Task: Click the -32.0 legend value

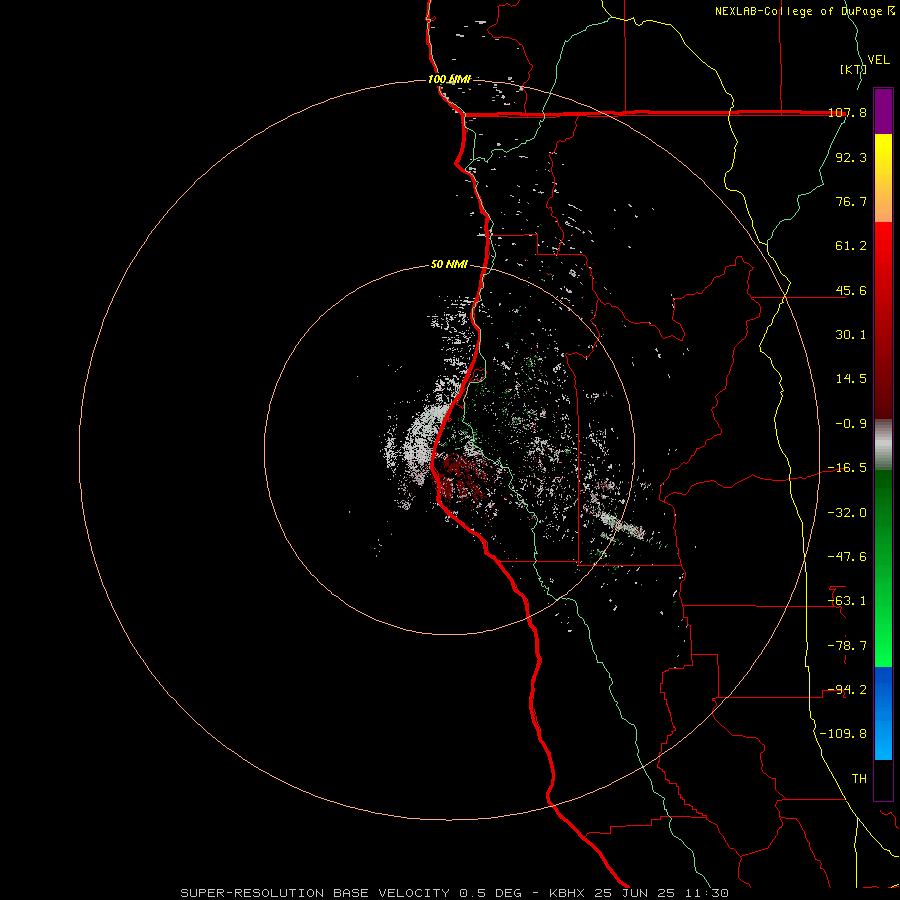Action: [847, 513]
